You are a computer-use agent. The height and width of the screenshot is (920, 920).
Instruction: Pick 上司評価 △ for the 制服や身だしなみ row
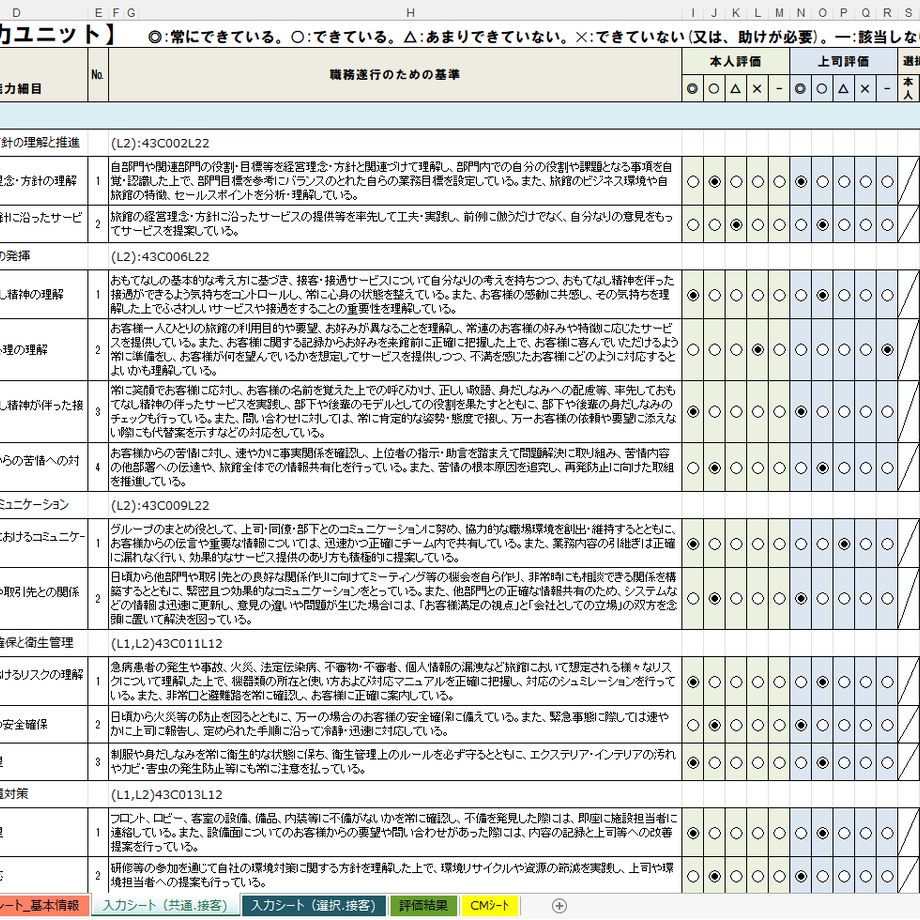[844, 763]
